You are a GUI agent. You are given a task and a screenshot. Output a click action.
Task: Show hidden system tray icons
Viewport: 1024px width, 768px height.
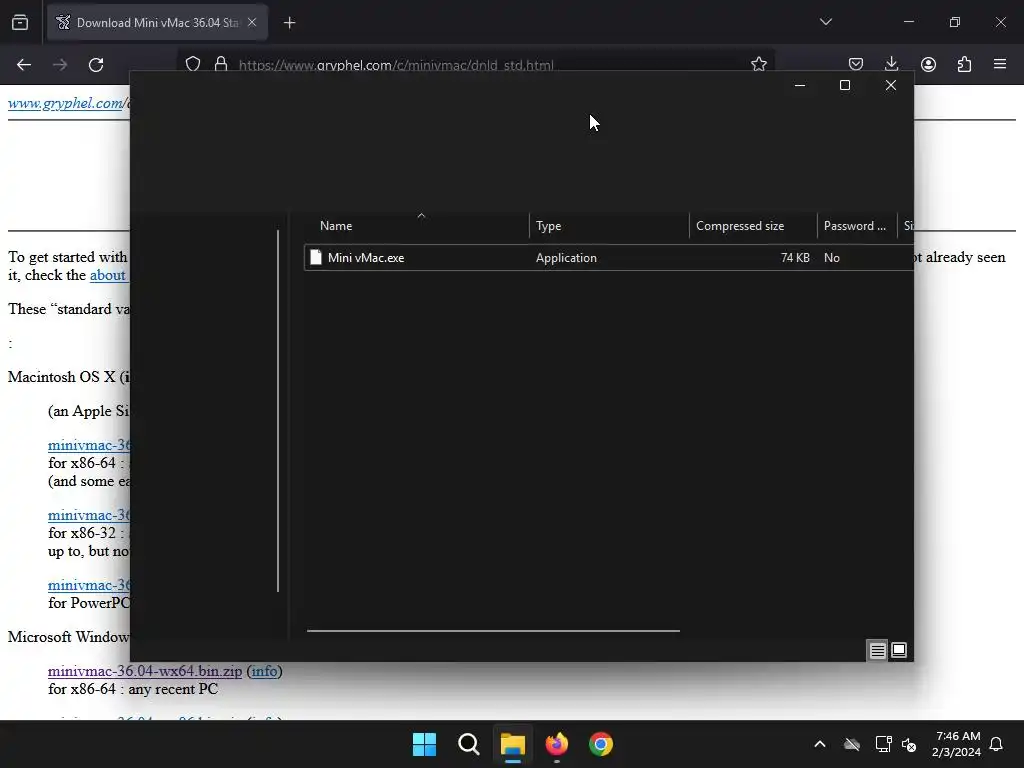pyautogui.click(x=820, y=744)
